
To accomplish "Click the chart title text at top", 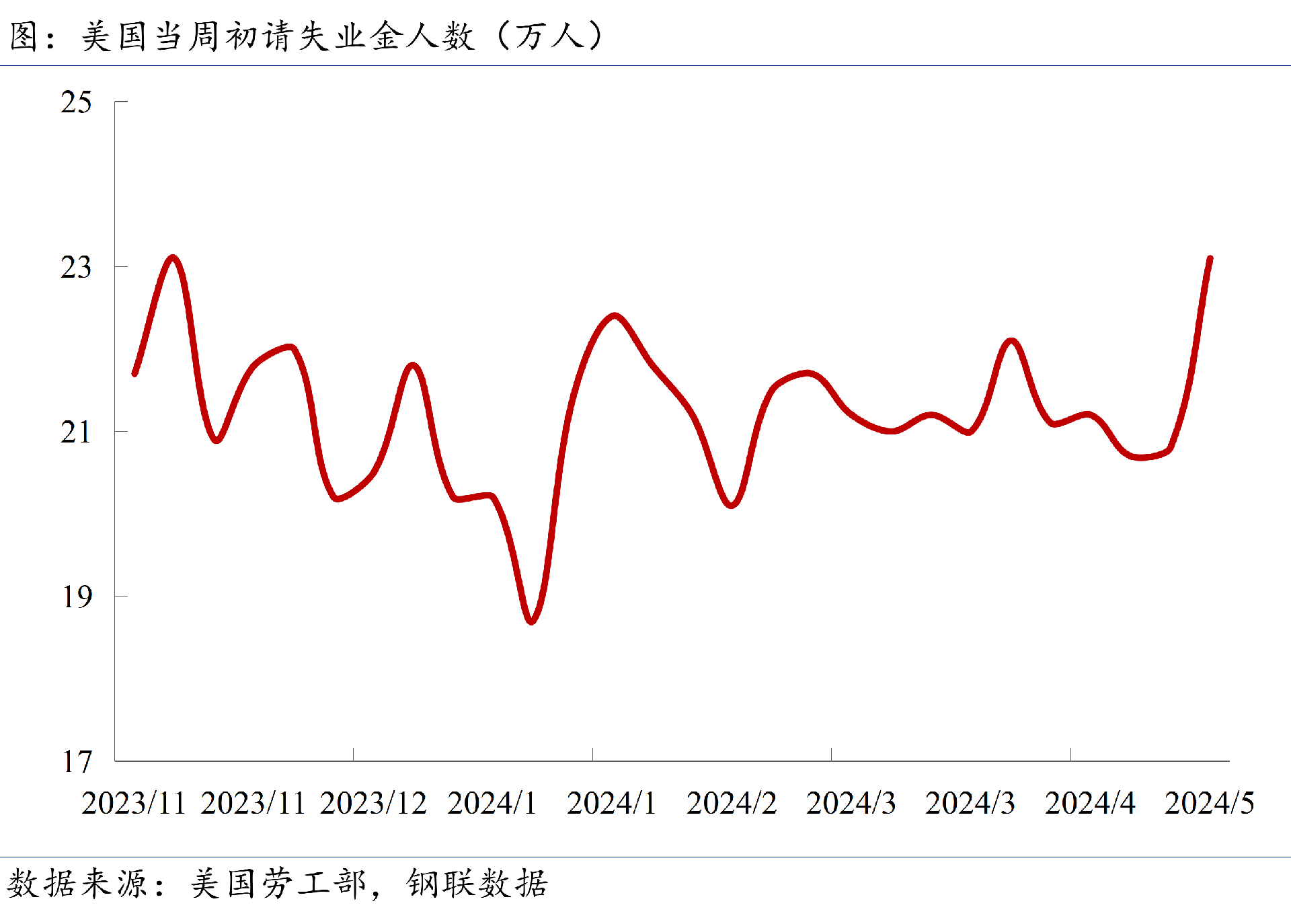I will click(306, 36).
